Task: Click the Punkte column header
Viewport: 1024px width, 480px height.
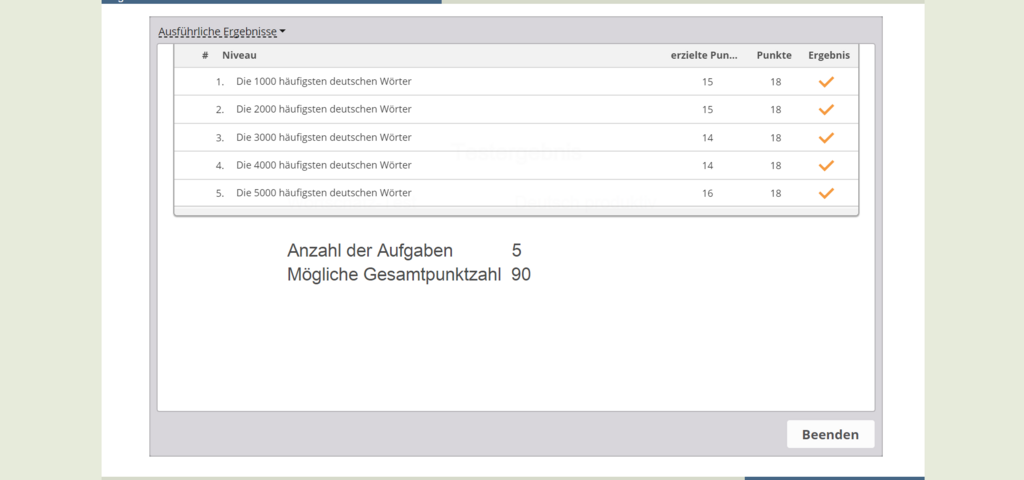Action: (x=774, y=56)
